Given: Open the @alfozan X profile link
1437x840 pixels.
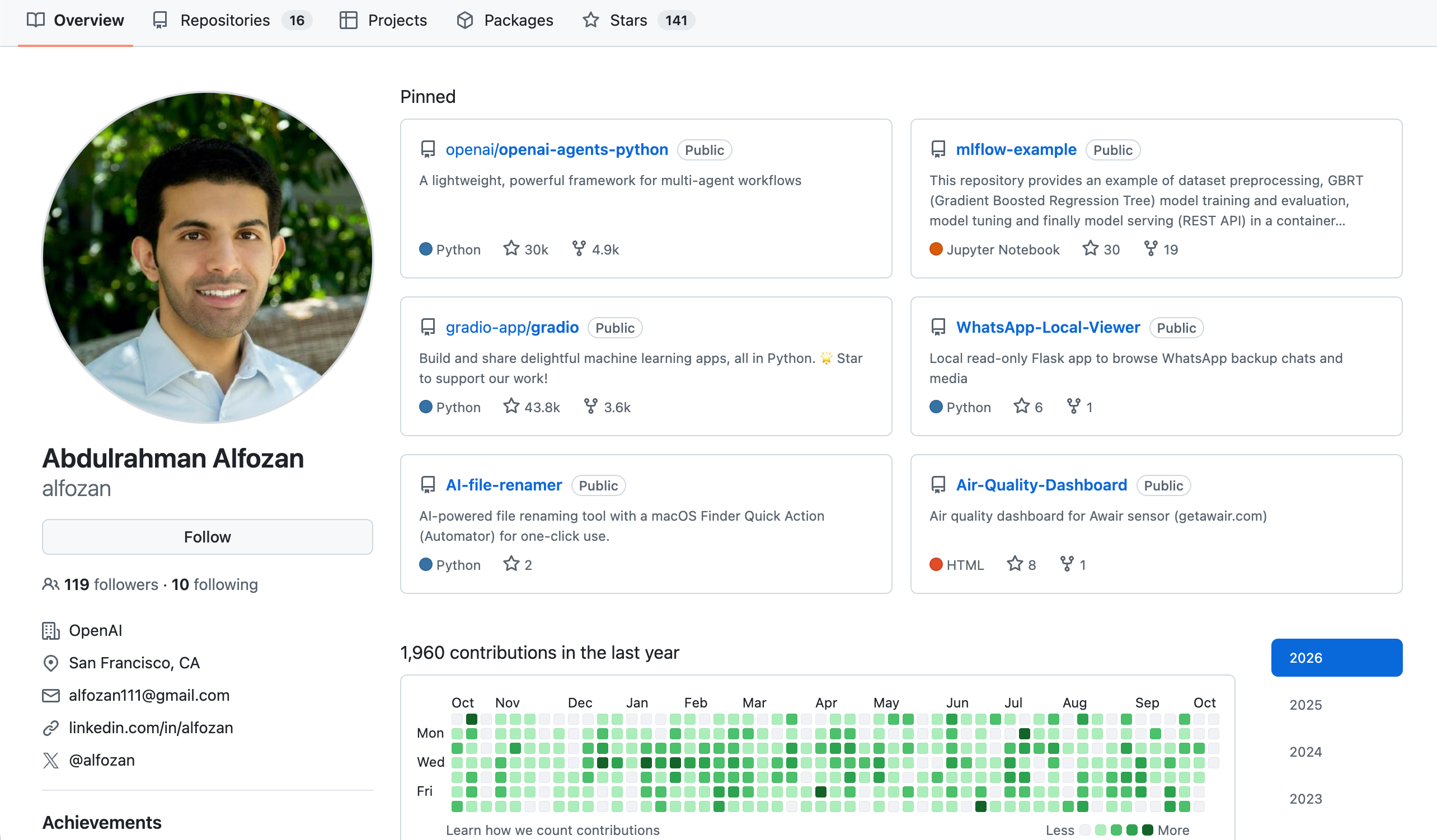Looking at the screenshot, I should (102, 760).
